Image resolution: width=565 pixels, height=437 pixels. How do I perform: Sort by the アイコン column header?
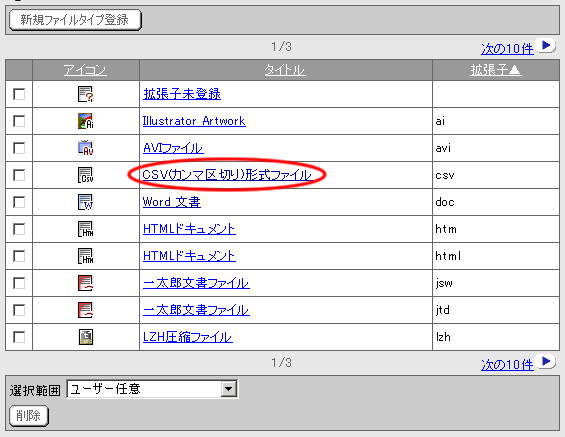pos(85,70)
